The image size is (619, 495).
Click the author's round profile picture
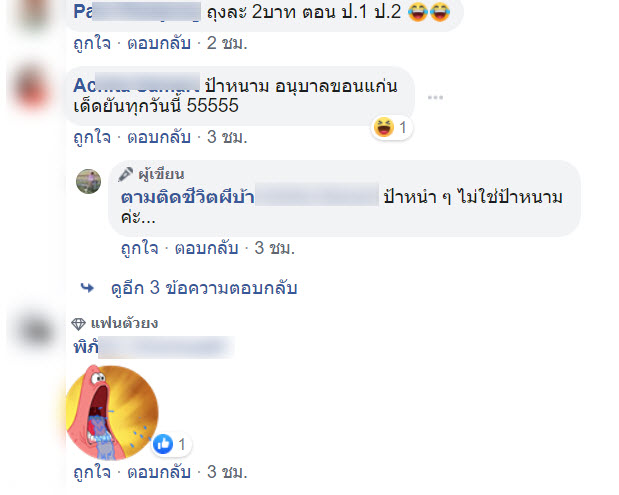point(88,182)
